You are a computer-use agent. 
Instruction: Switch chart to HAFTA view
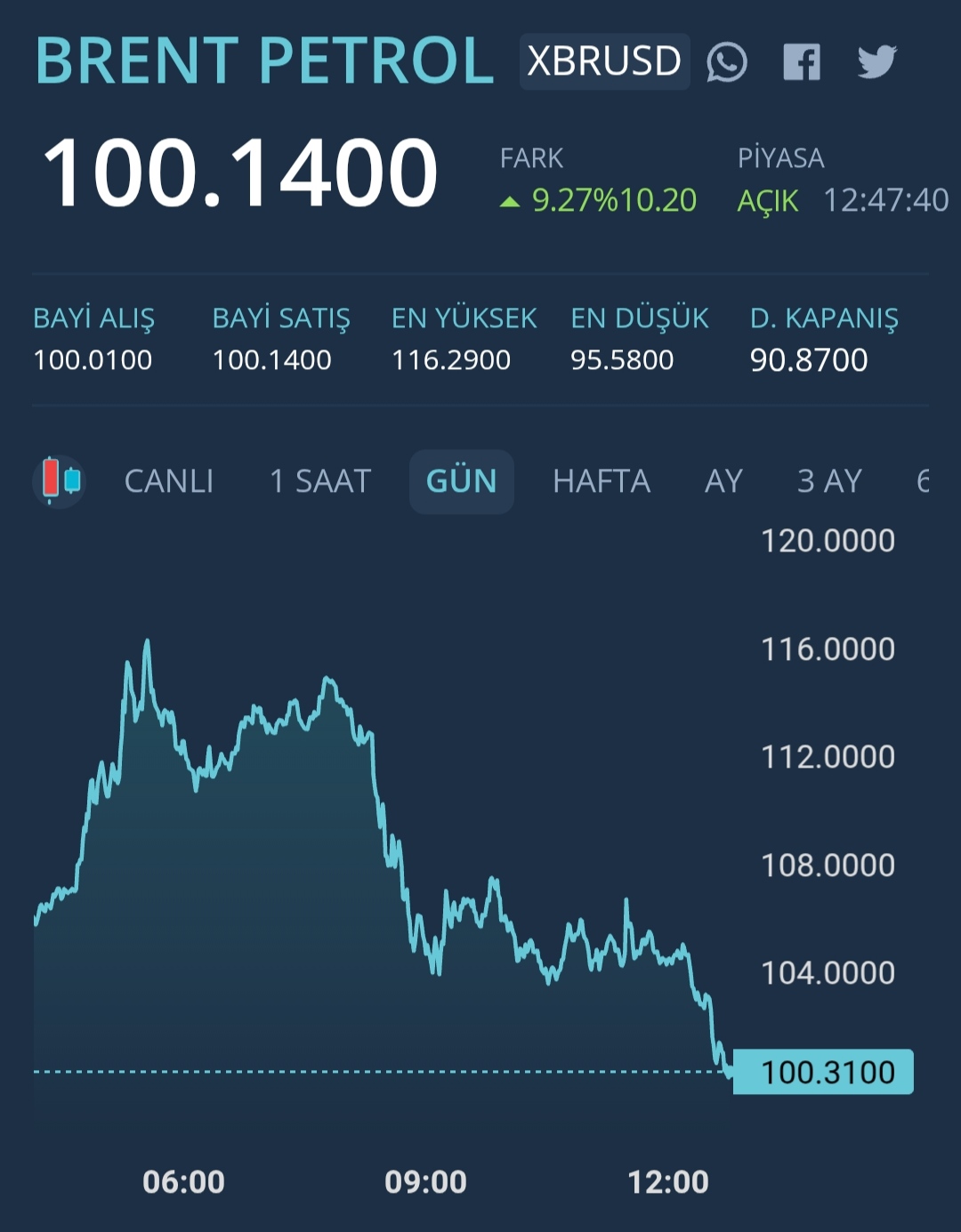click(x=602, y=481)
